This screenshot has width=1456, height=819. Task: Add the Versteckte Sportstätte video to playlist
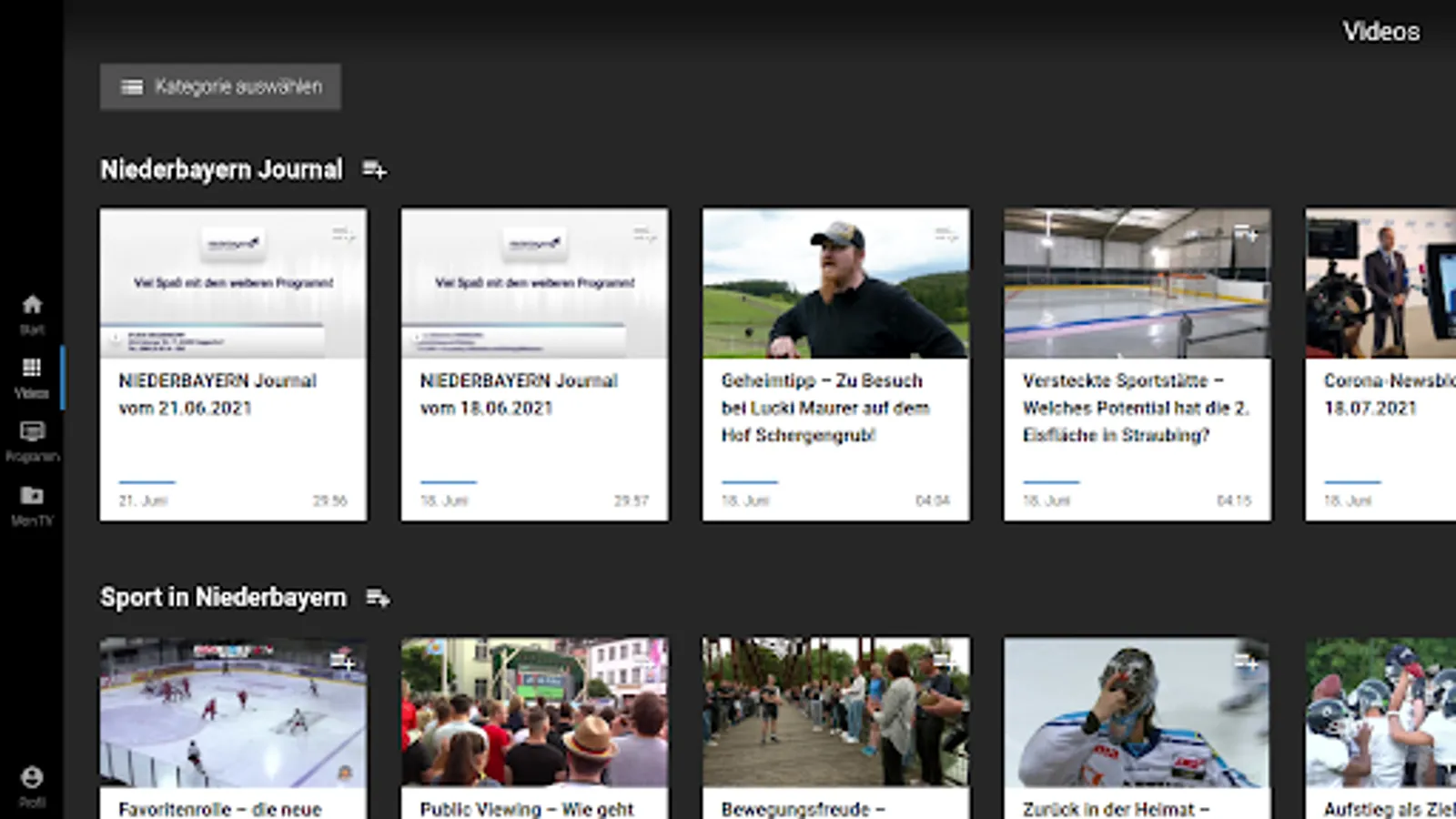pos(1246,234)
